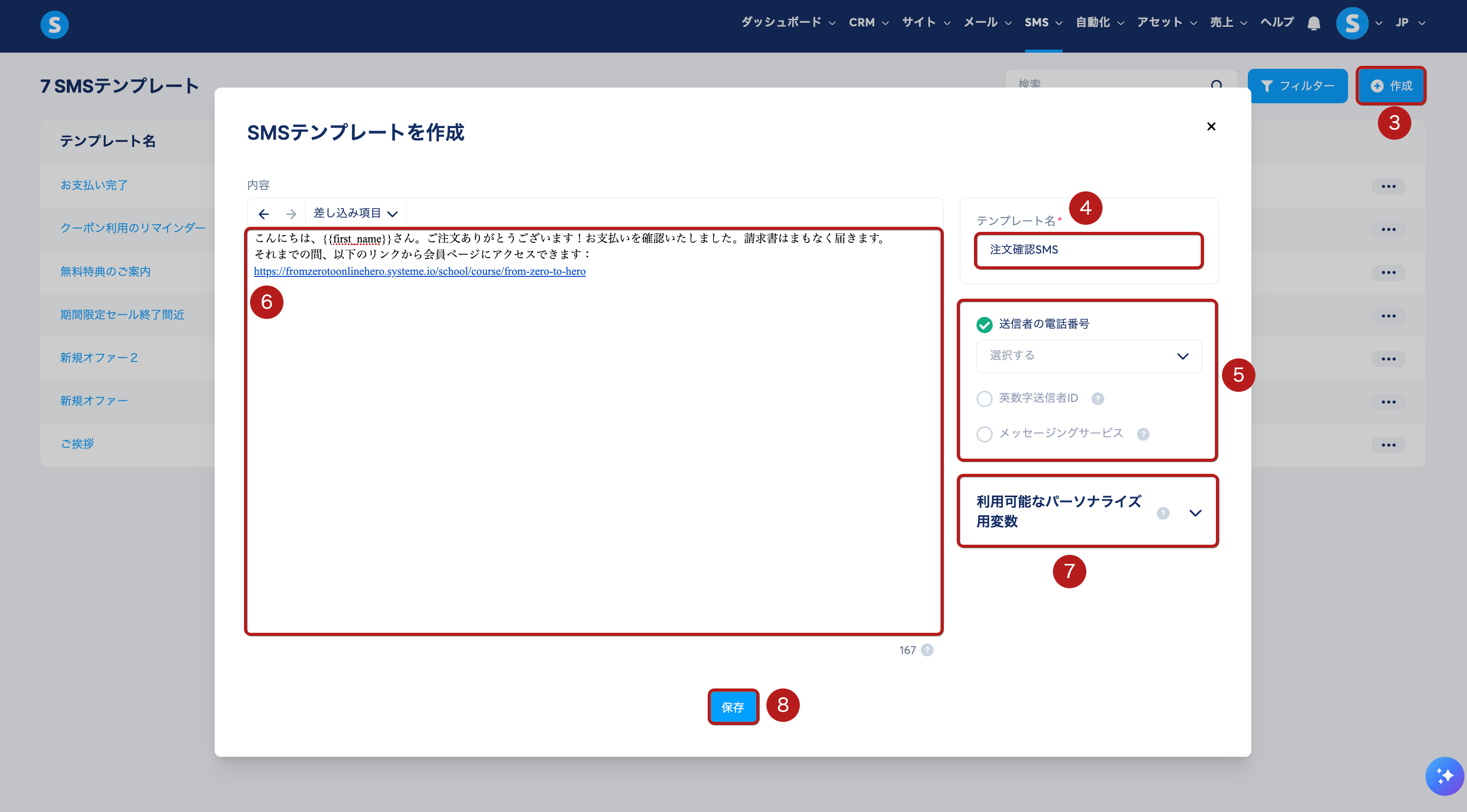Click the Systeme.io logo in header
1467x812 pixels.
(x=54, y=24)
